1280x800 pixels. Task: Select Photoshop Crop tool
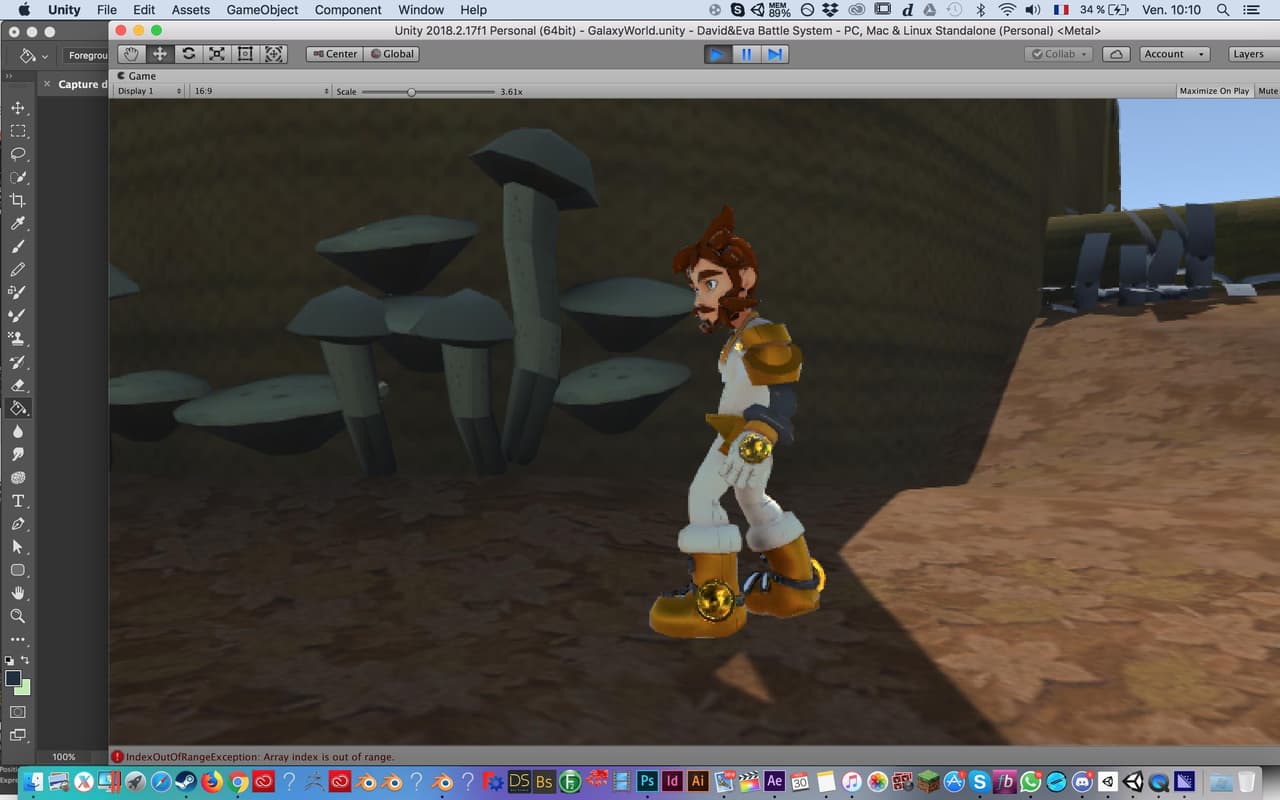(18, 200)
